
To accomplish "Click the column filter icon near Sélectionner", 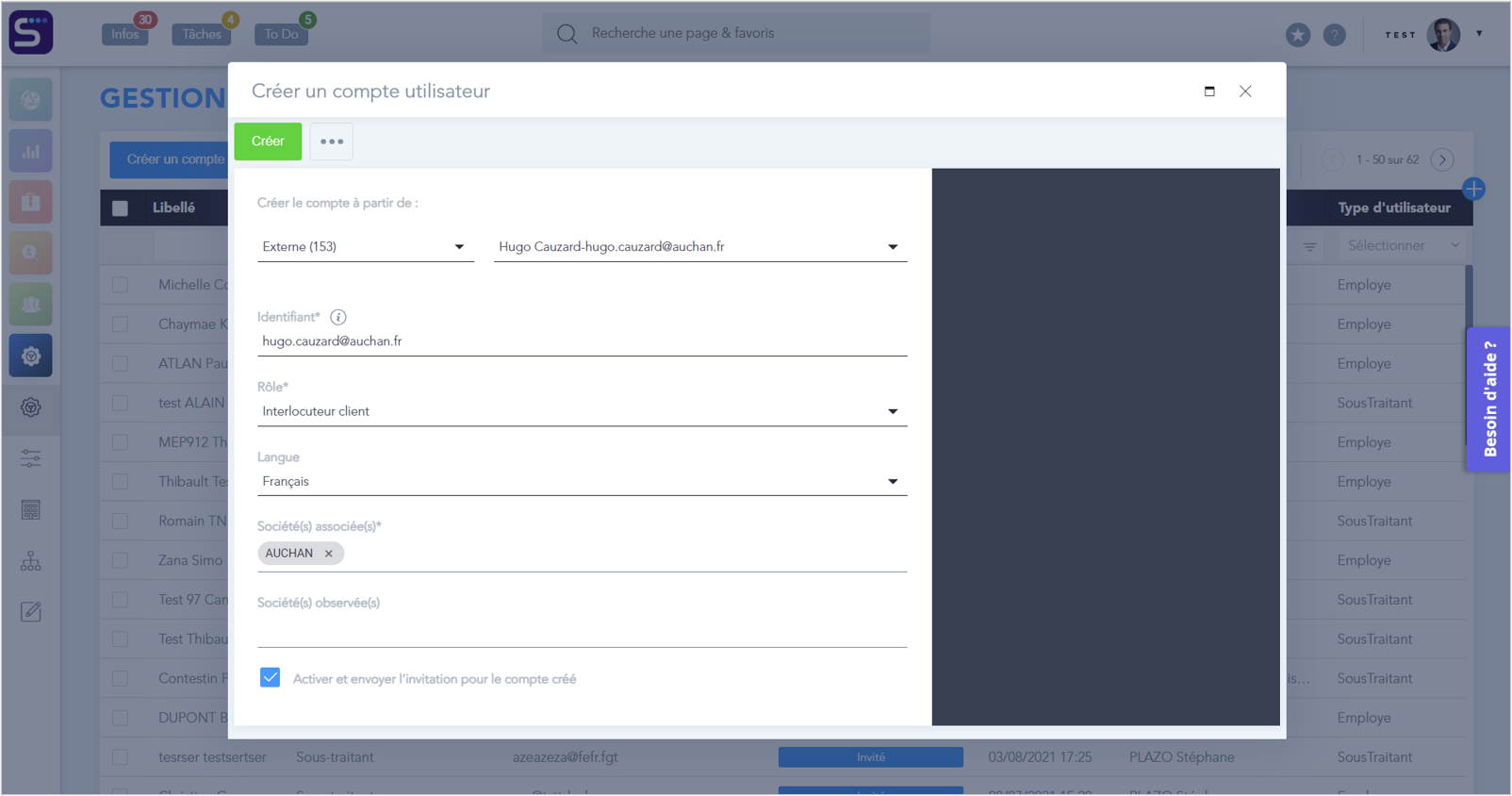I will [1310, 246].
